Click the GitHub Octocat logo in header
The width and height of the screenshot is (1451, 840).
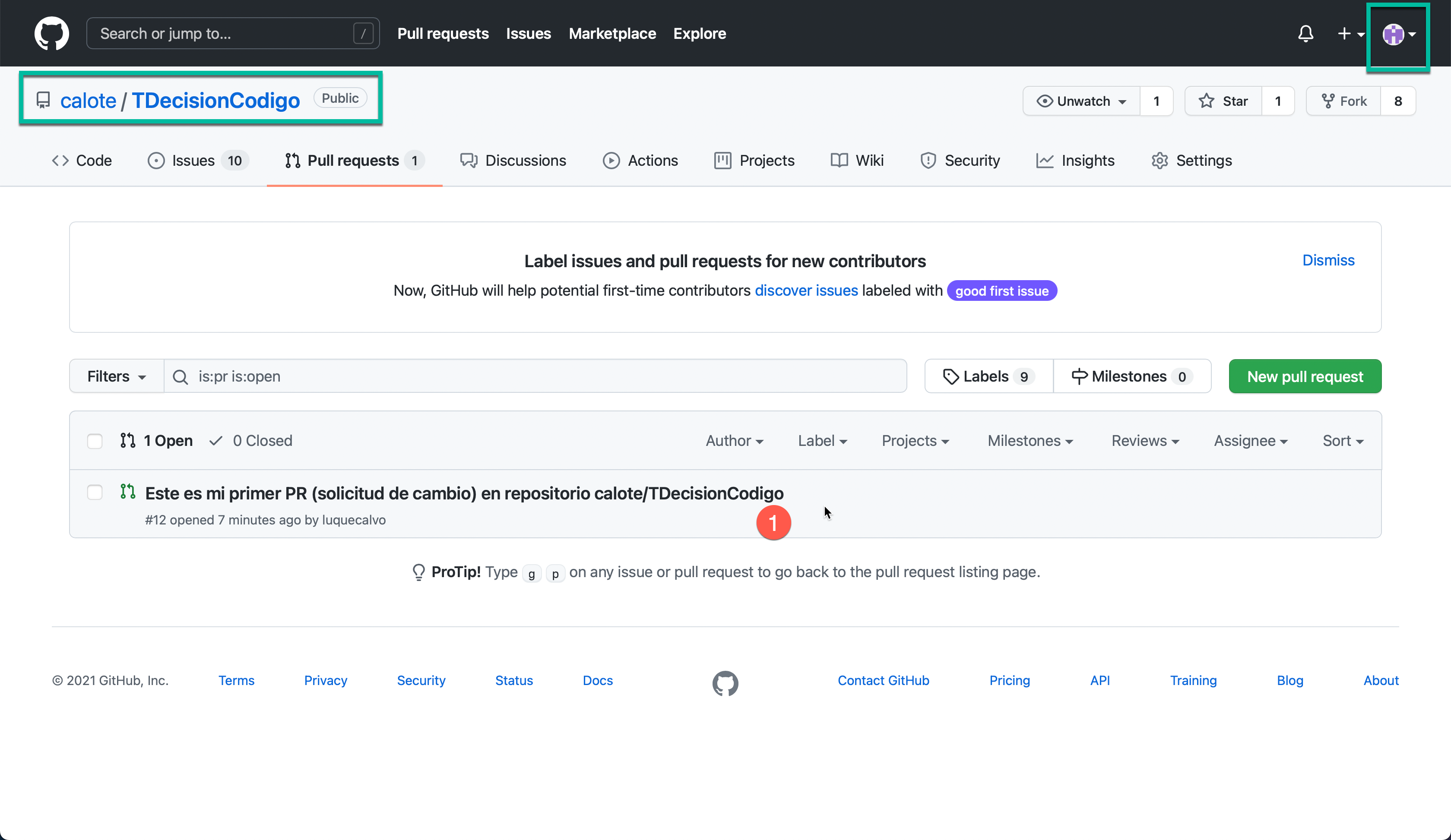(x=52, y=33)
